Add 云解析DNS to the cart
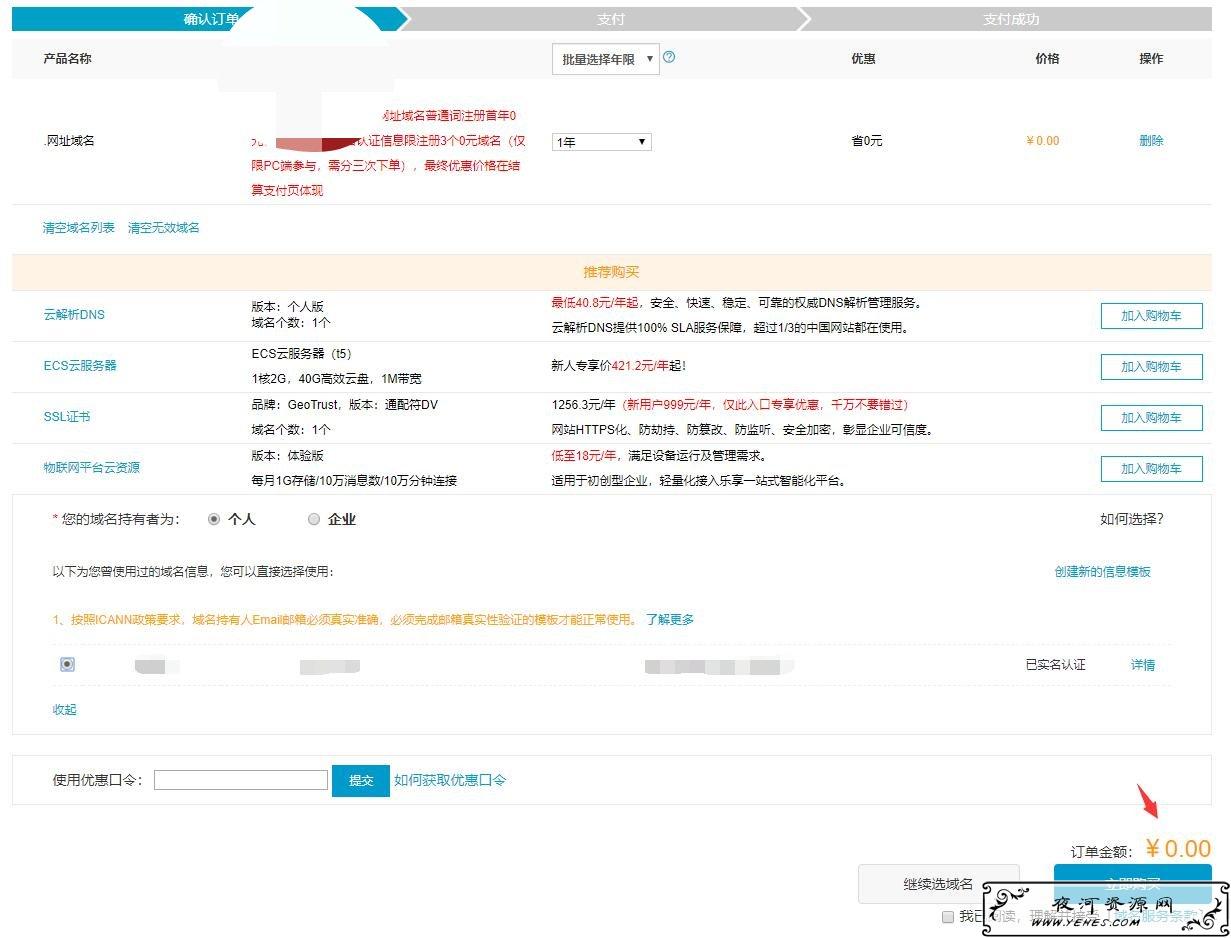Viewport: 1231px width, 938px height. point(1151,316)
